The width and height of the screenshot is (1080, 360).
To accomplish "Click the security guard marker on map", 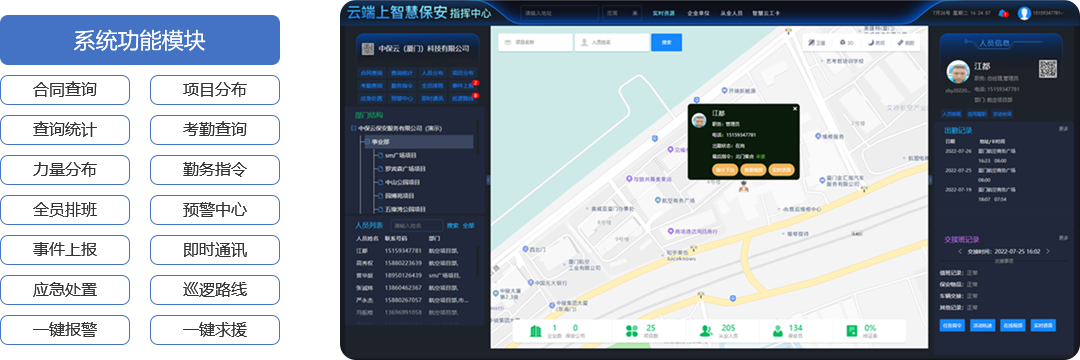I will pyautogui.click(x=744, y=186).
